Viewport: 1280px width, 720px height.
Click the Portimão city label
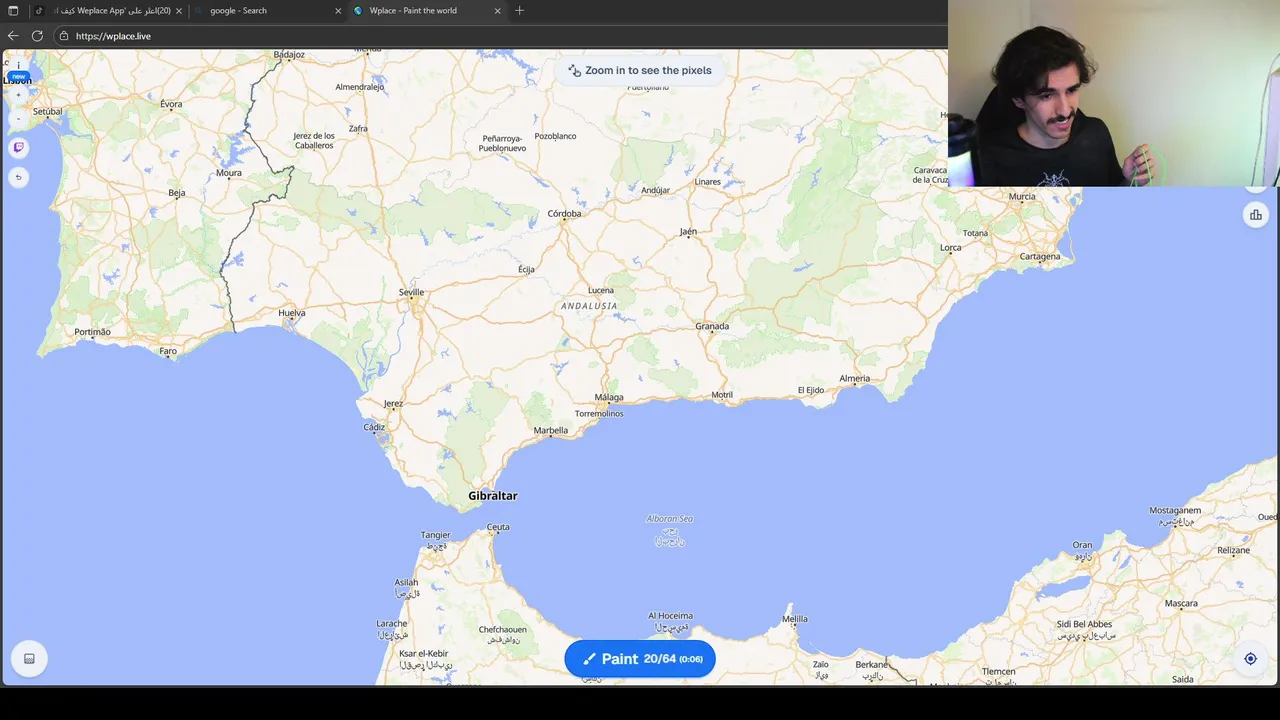coord(93,332)
